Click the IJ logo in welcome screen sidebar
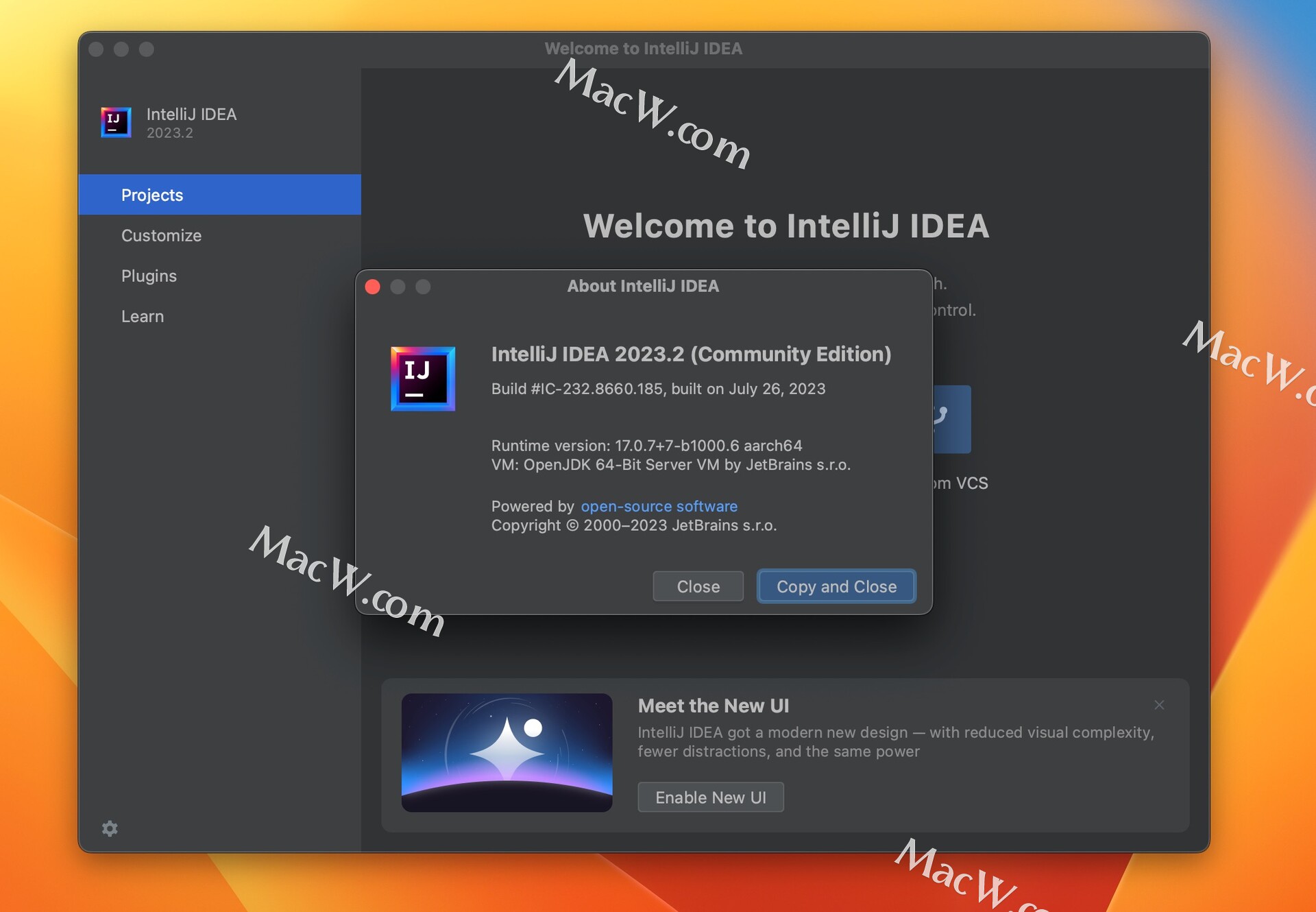Screen dimensions: 1316x912 115,120
